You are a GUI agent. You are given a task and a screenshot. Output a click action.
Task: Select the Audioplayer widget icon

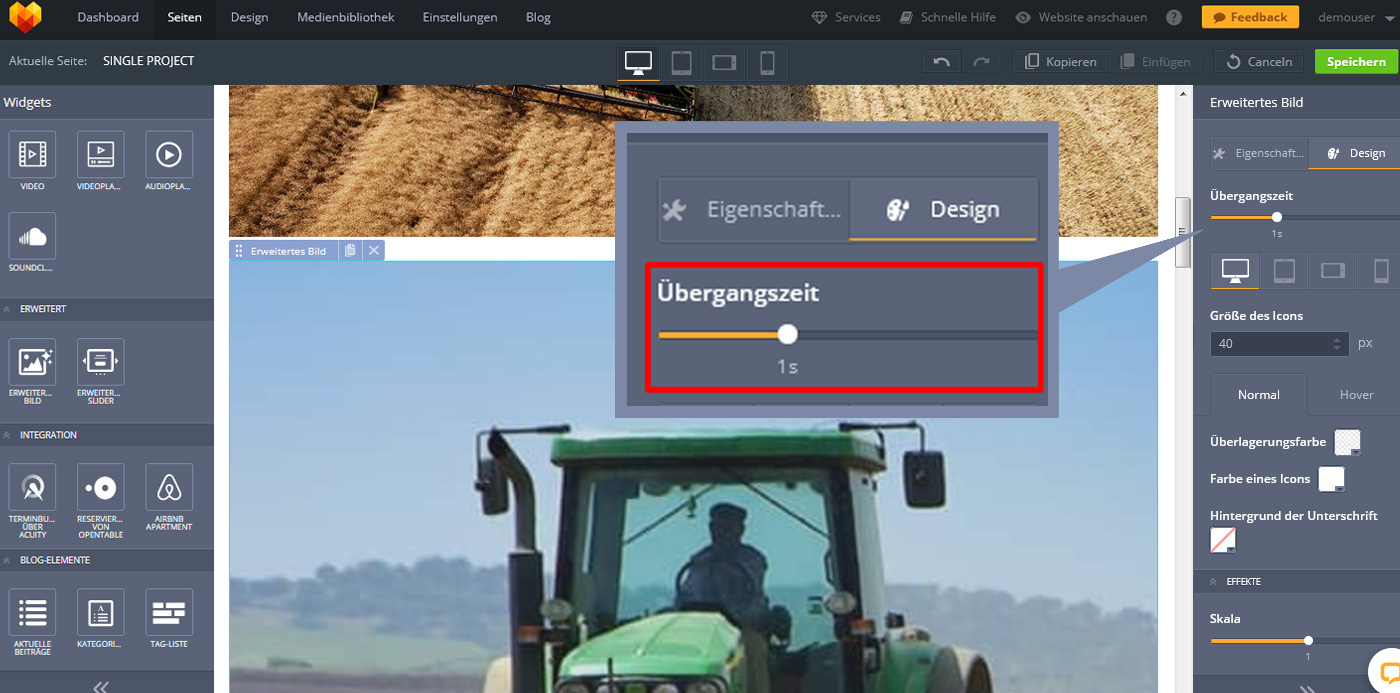[x=169, y=155]
